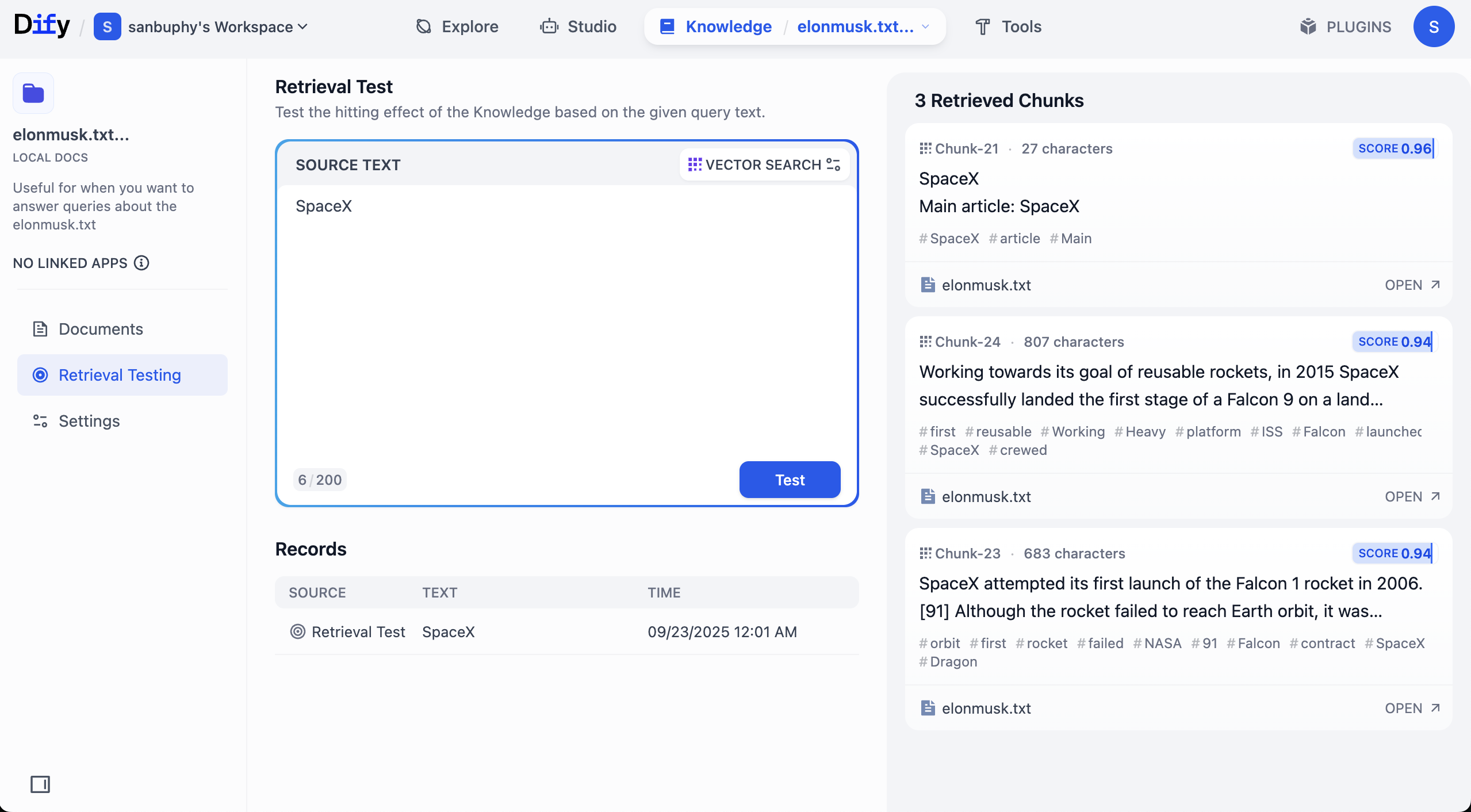
Task: Open vector search settings icon
Action: 833,164
